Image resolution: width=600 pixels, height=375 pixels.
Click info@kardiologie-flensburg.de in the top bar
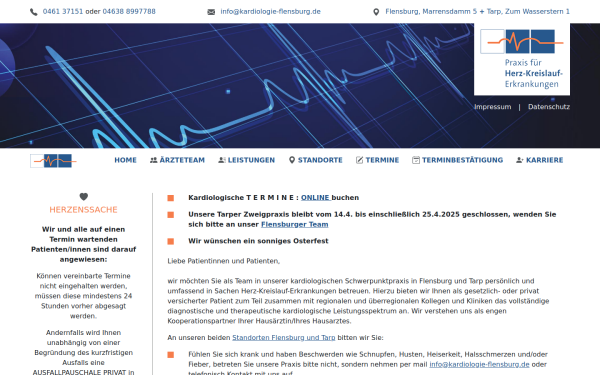coord(271,11)
